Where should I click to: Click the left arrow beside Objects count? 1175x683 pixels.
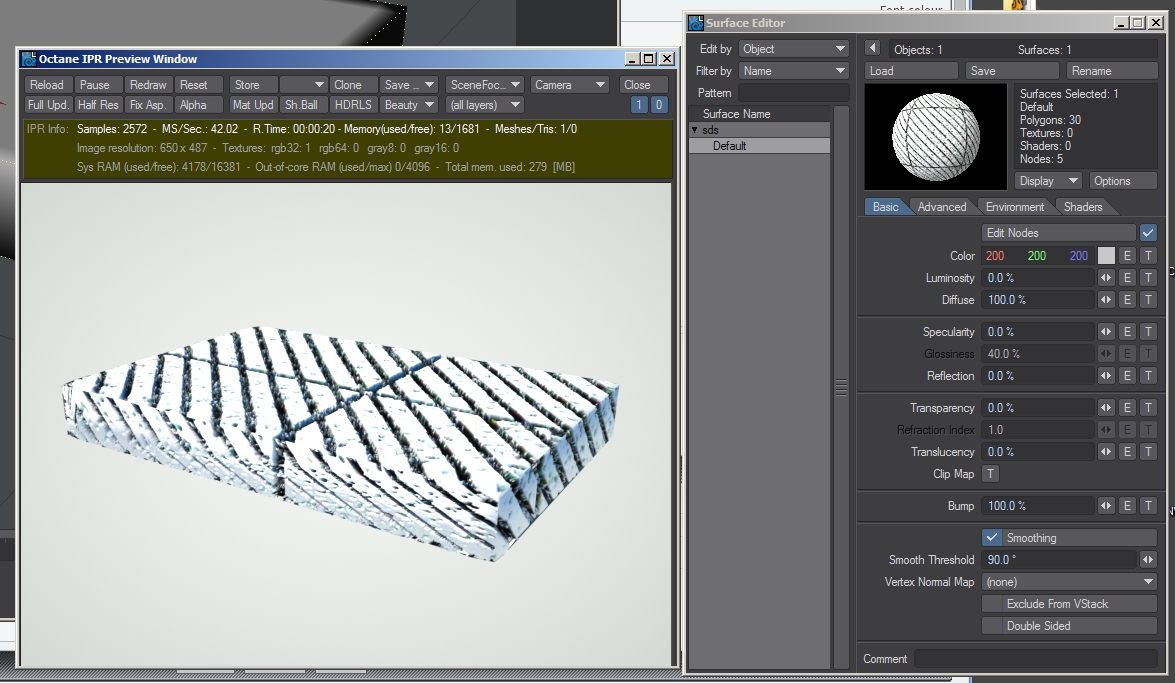(872, 48)
